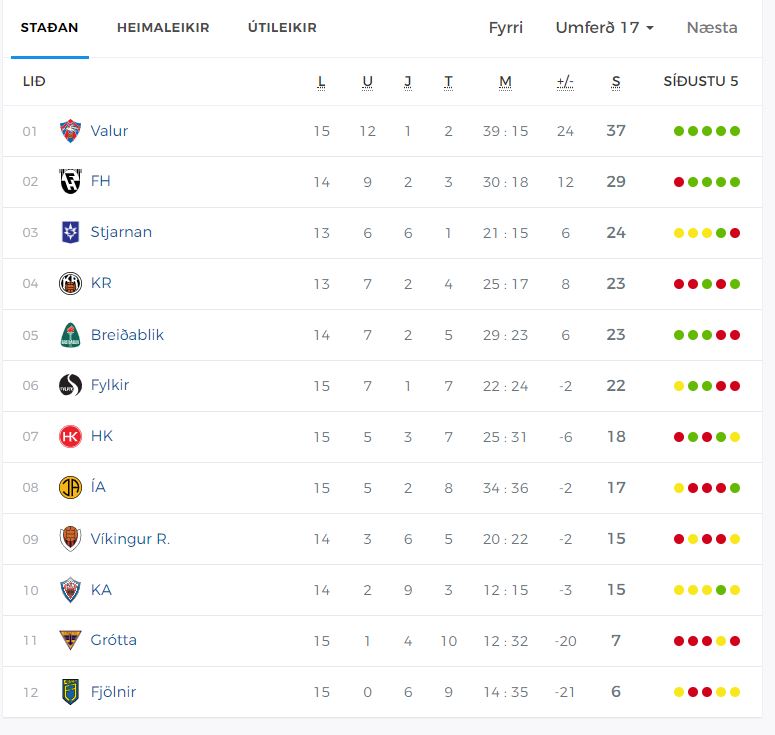
Task: Click the S points column header
Action: pyautogui.click(x=616, y=82)
